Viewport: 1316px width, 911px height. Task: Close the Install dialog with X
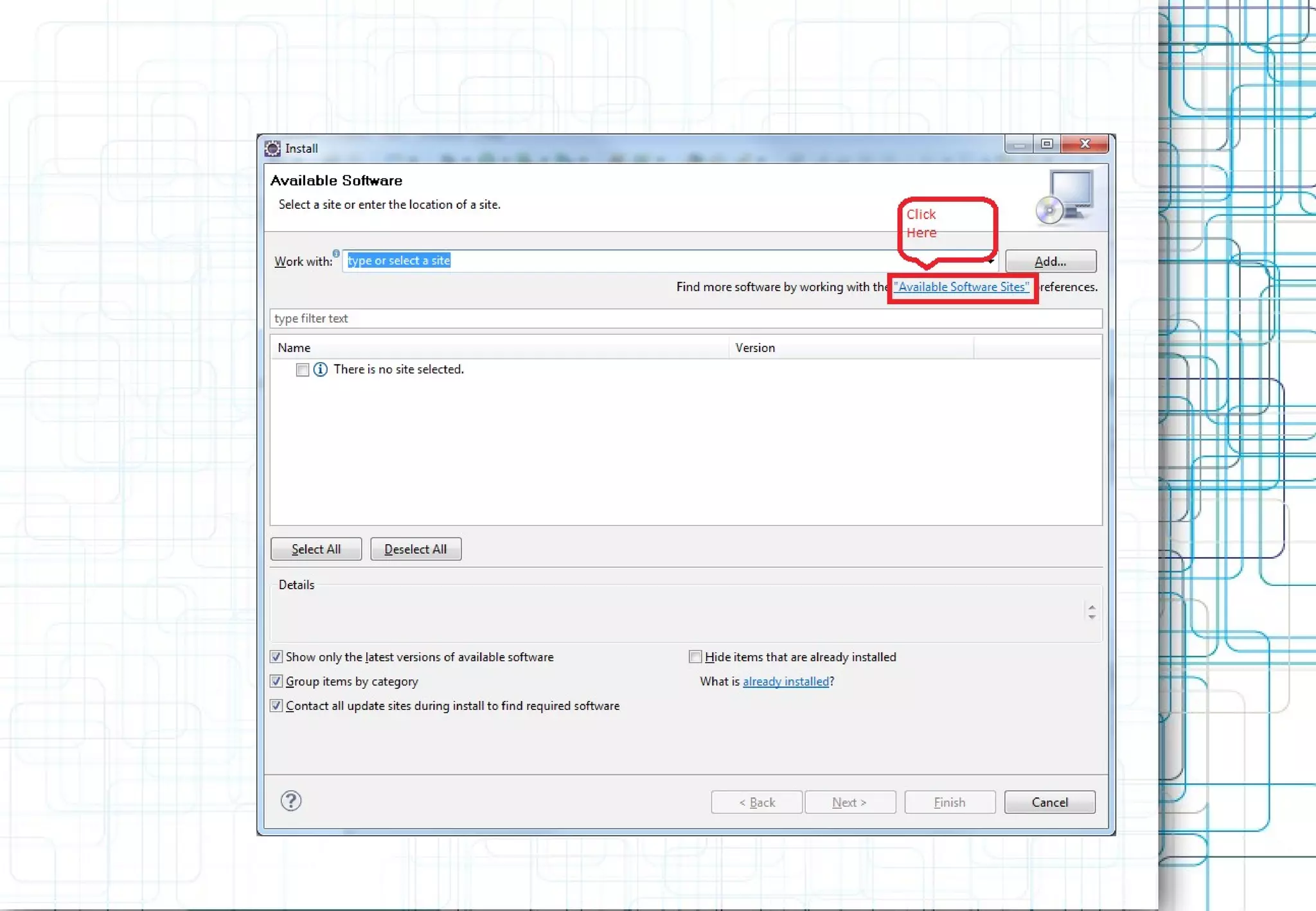coord(1085,144)
